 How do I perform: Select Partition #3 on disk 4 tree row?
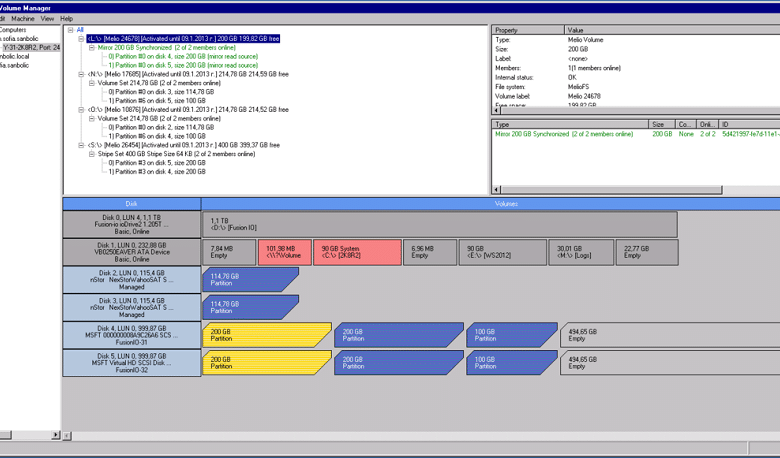tap(157, 172)
